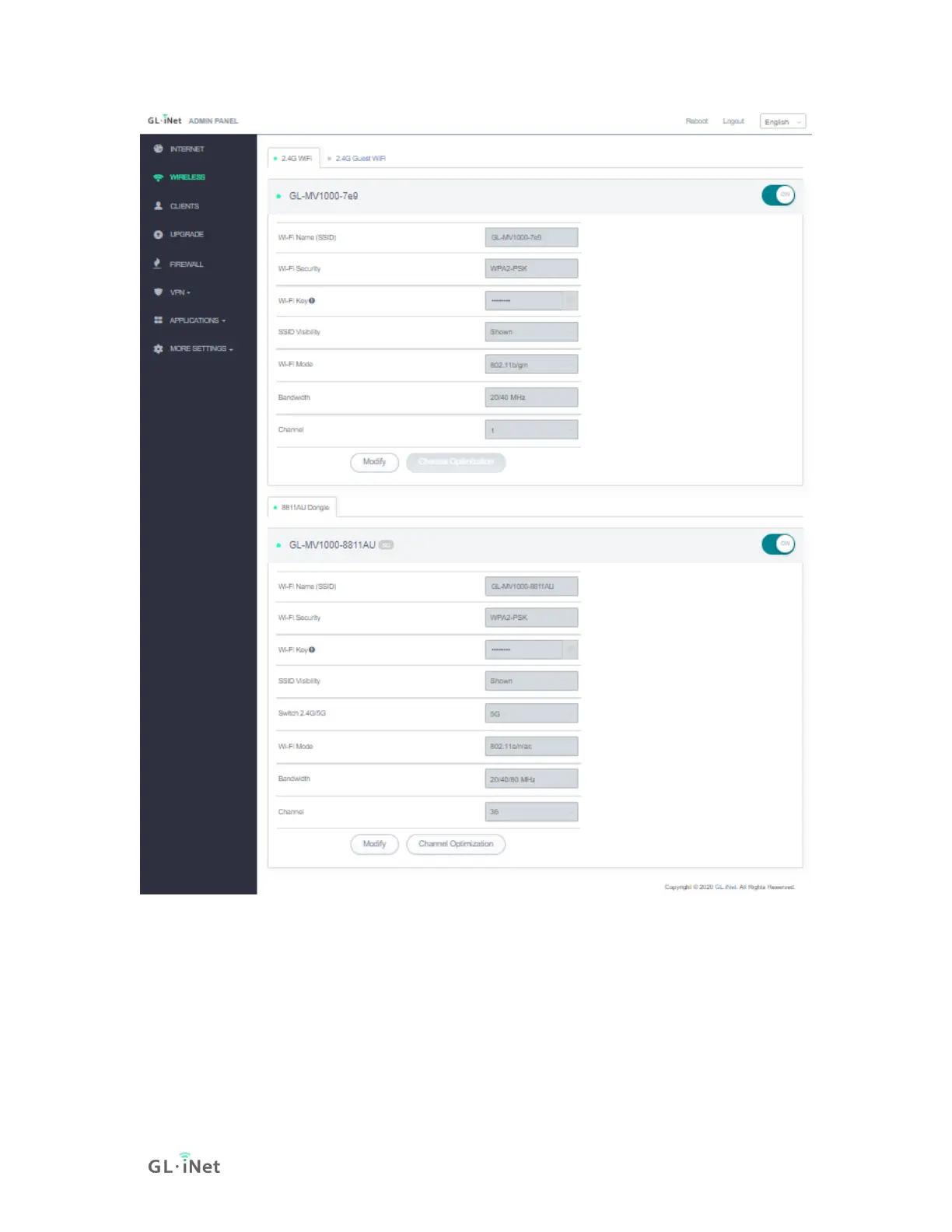Open SSID Visibility dropdown for GL-MV1000-8811AU
Screen dimensions: 952x1232
[531, 681]
